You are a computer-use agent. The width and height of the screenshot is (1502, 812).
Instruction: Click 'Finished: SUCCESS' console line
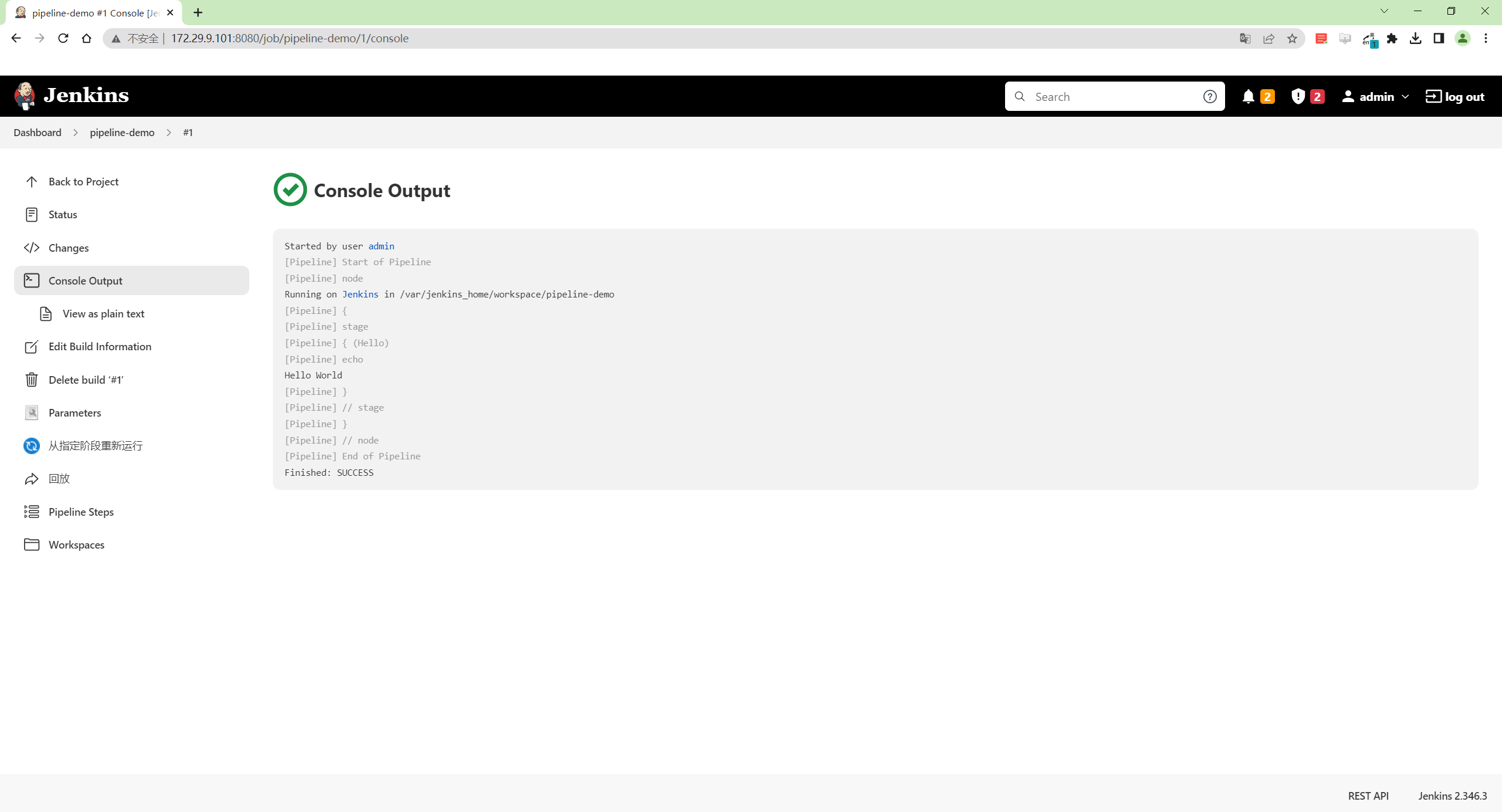pyautogui.click(x=329, y=473)
